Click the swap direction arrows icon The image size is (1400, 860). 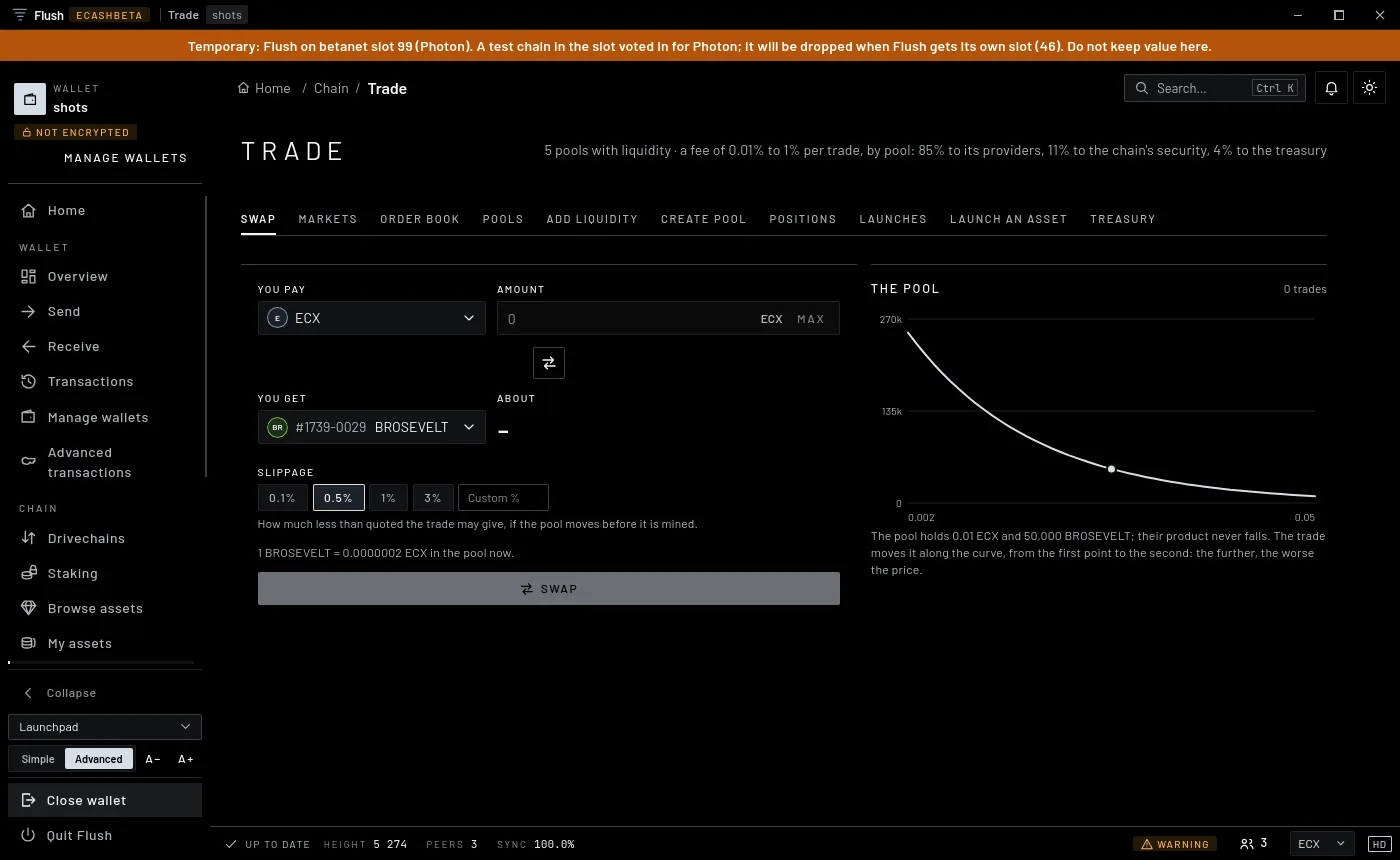(x=549, y=363)
